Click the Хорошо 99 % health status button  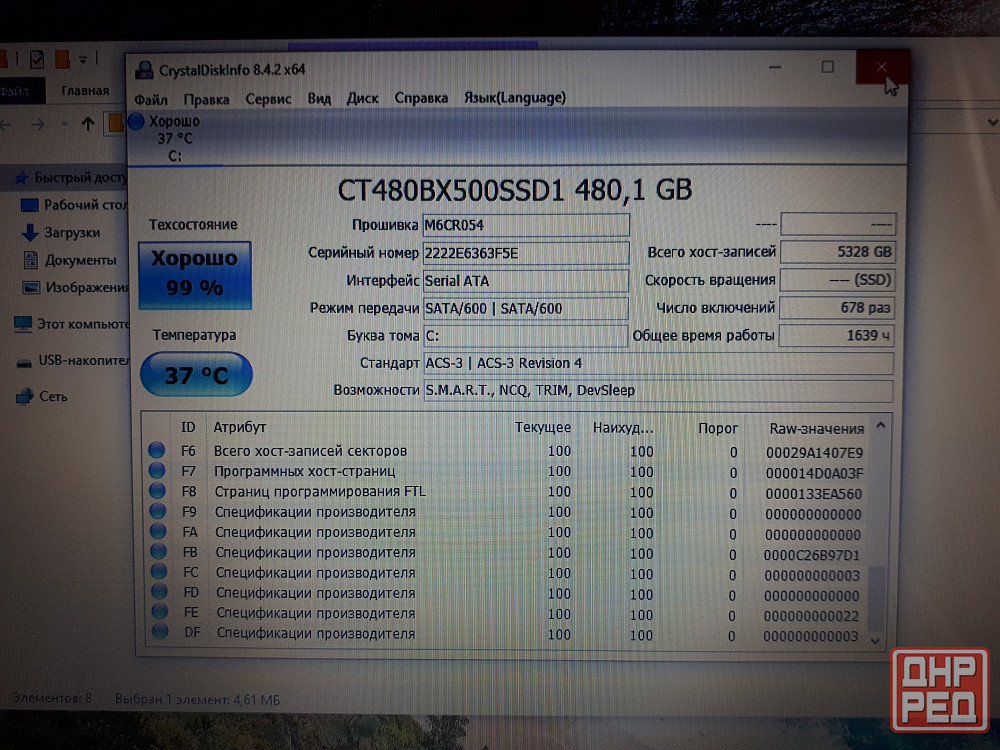click(x=194, y=274)
